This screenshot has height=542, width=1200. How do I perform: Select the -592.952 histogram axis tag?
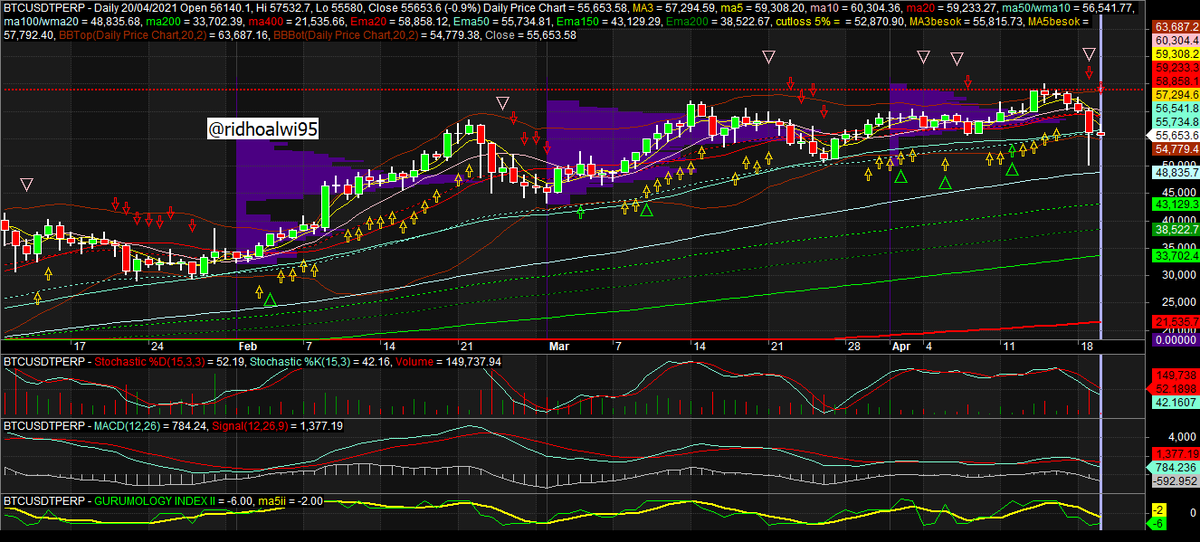coord(1176,479)
